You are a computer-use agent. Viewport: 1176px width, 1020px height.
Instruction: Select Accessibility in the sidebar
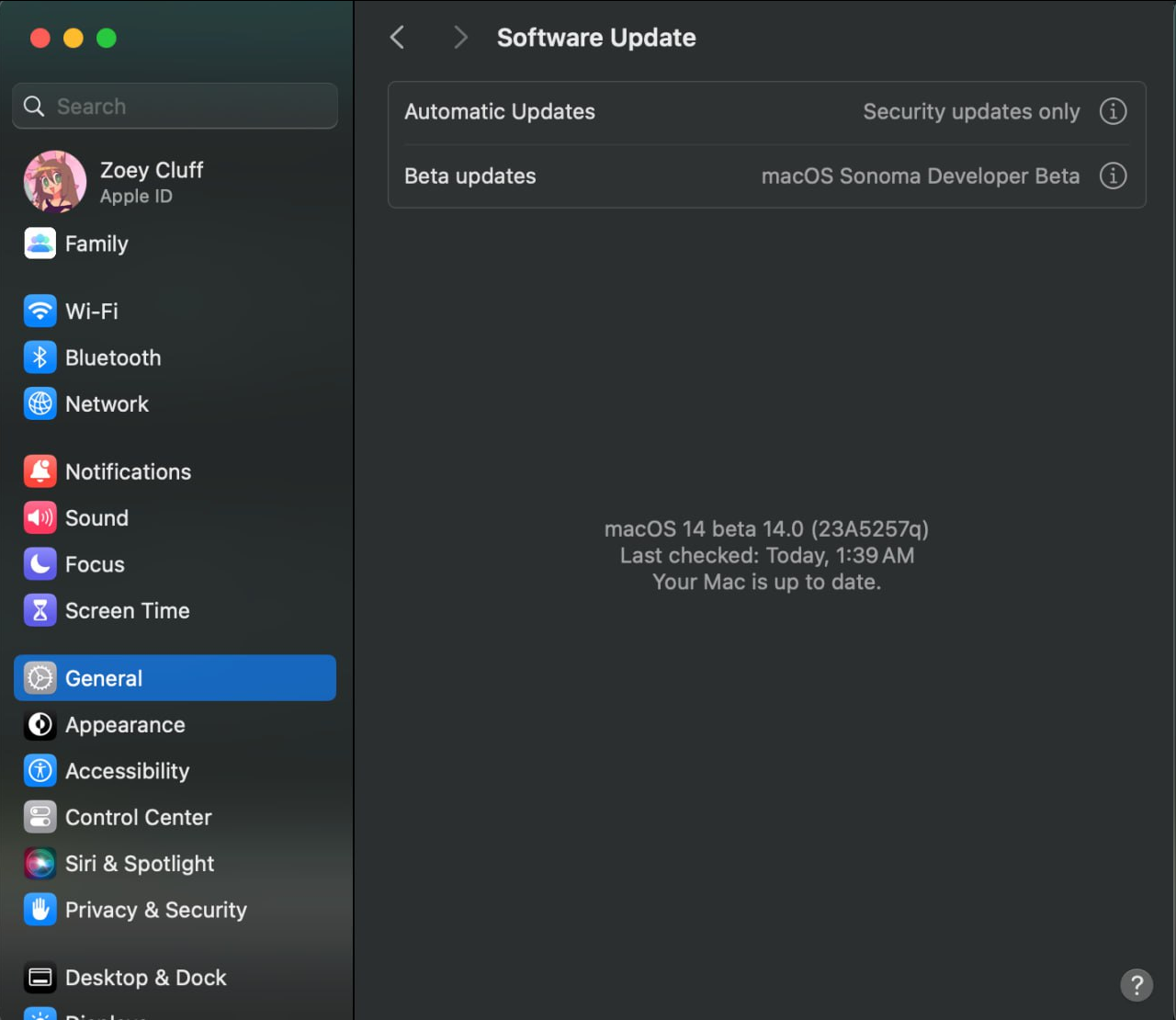click(x=127, y=771)
